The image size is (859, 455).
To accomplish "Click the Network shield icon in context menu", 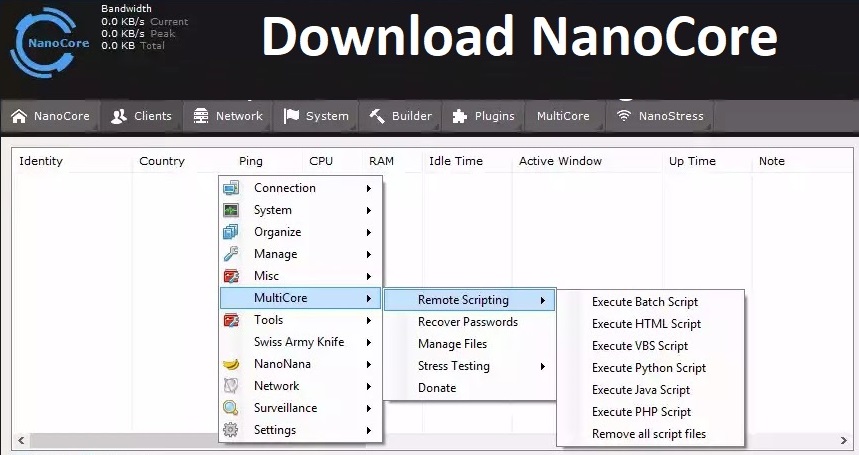I will (x=231, y=386).
